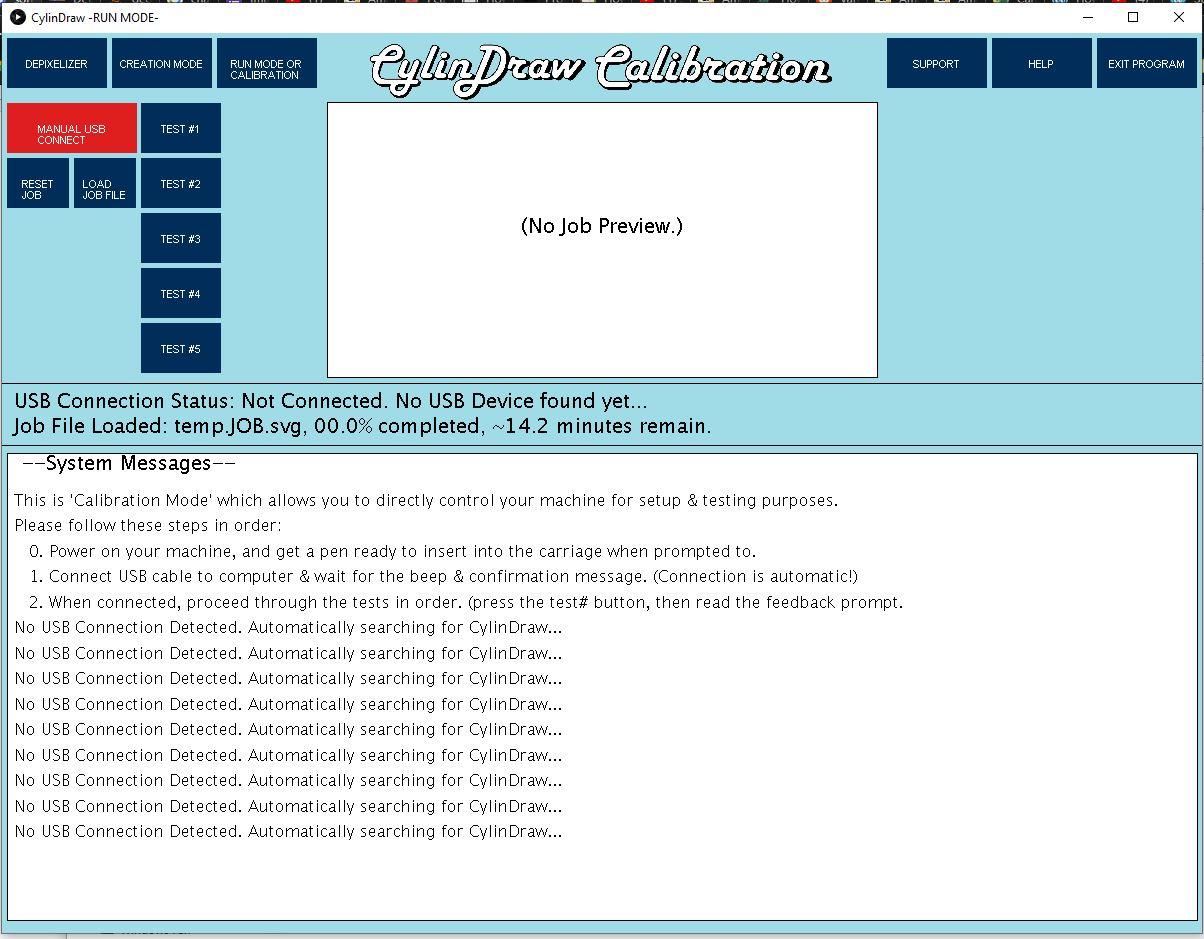The image size is (1204, 939).
Task: Click the Support button
Action: (936, 62)
